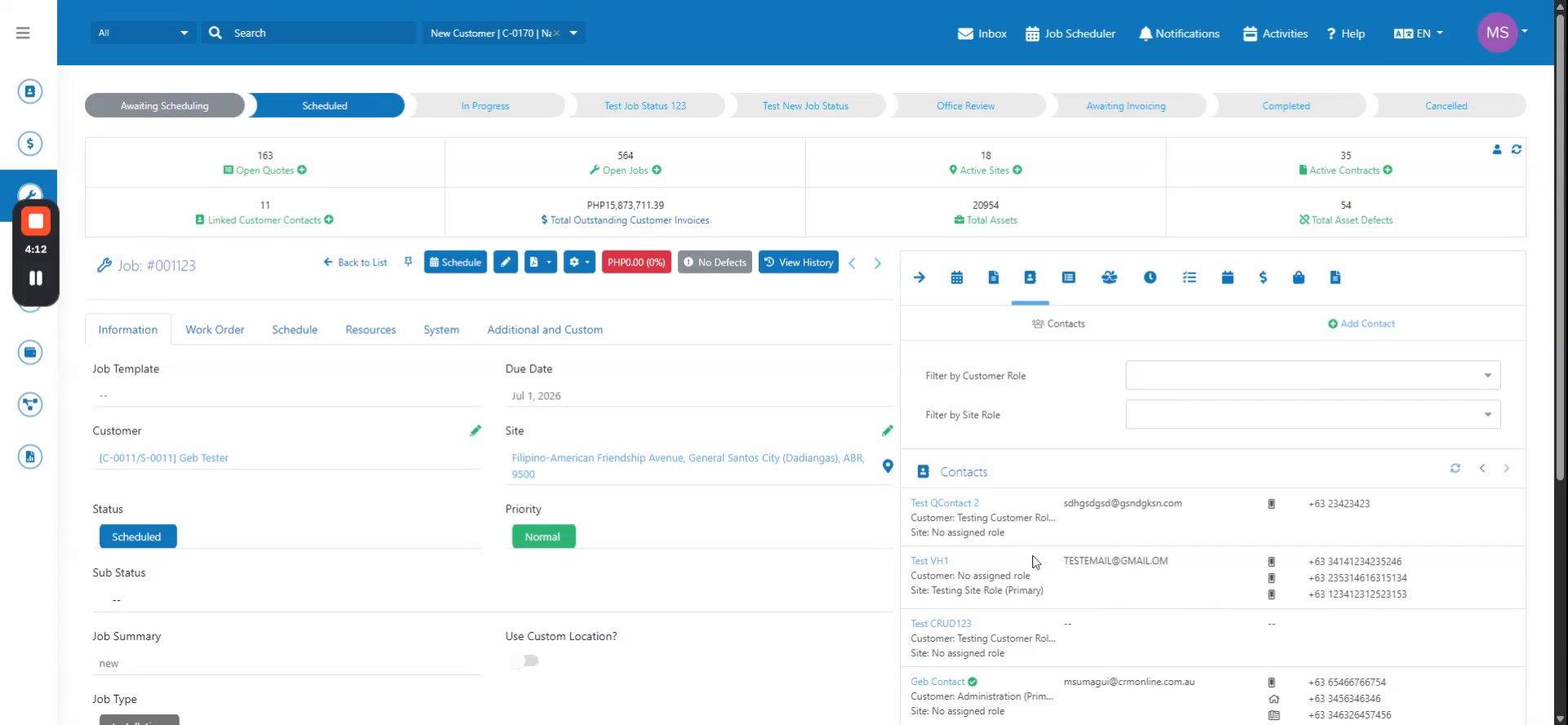Viewport: 1568px width, 725px height.
Task: Open the dollar costs panel tab
Action: click(1263, 278)
